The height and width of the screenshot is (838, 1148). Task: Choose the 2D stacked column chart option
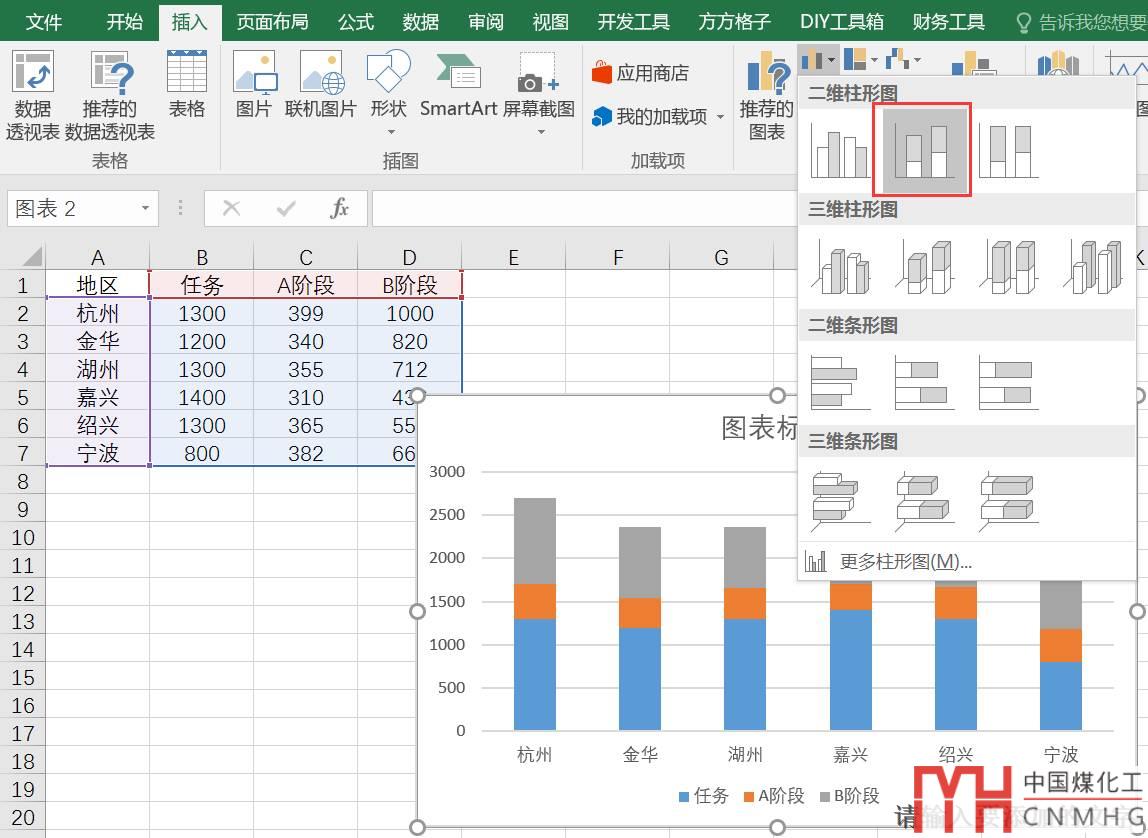(924, 151)
